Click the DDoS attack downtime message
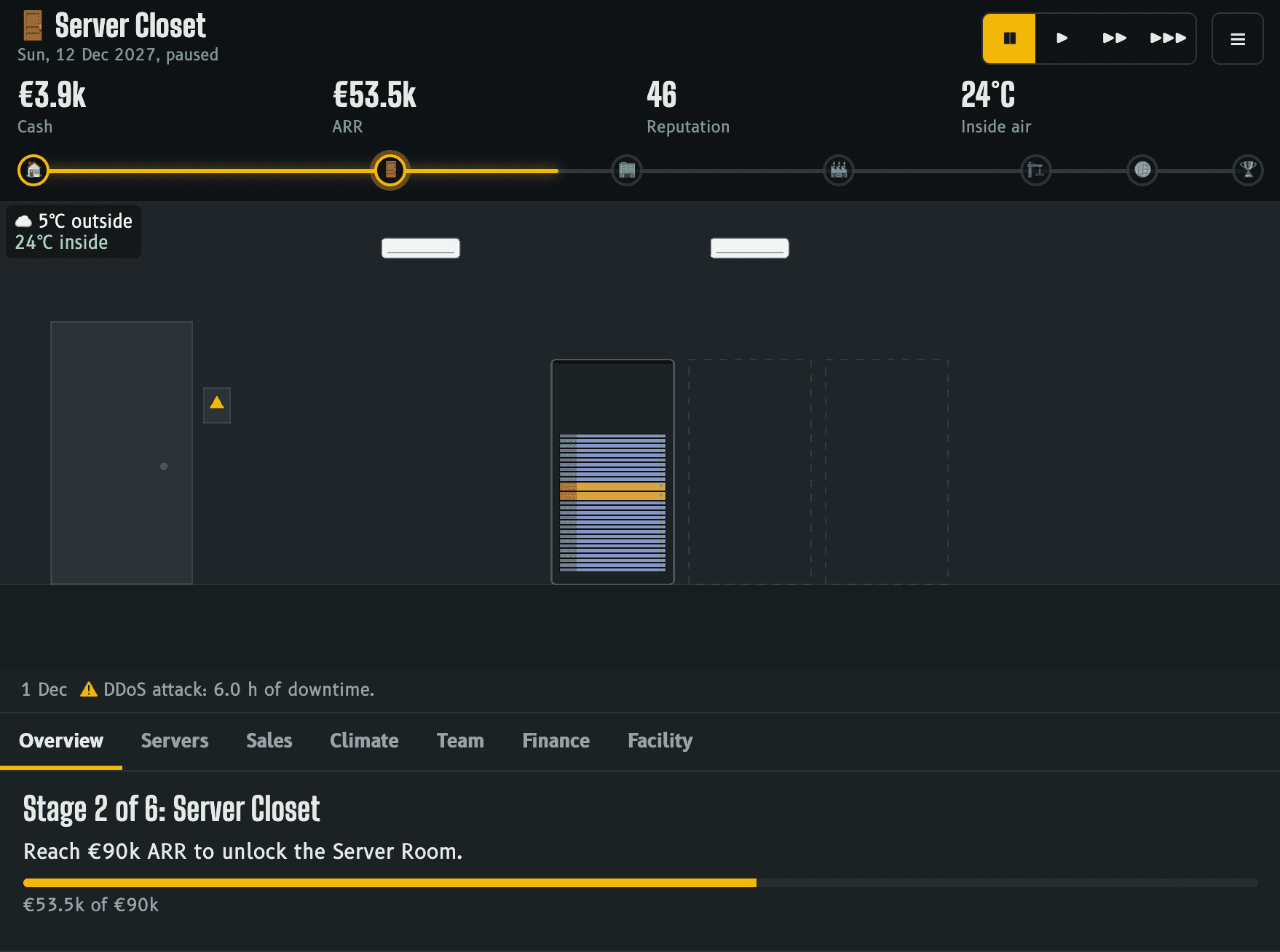Viewport: 1280px width, 952px height. [x=239, y=689]
